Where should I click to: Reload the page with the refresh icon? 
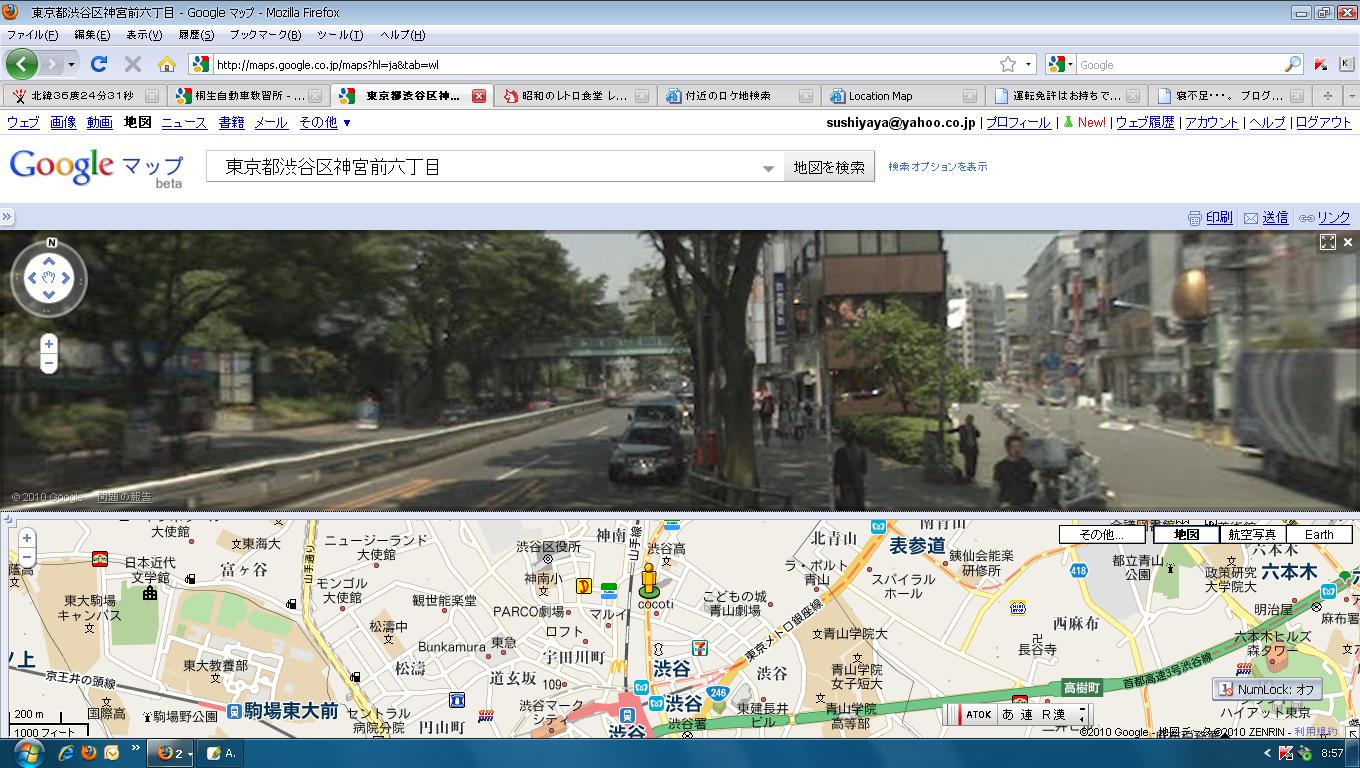98,64
